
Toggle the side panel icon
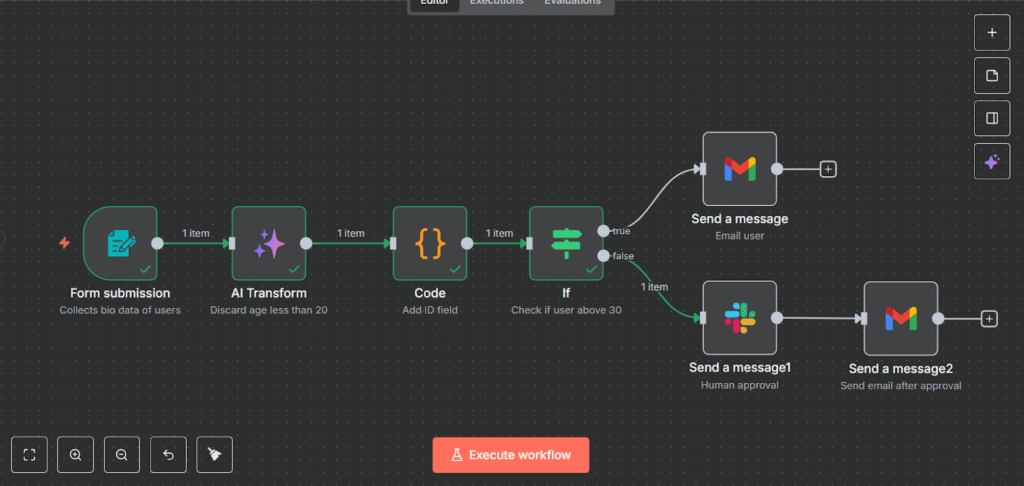[992, 118]
